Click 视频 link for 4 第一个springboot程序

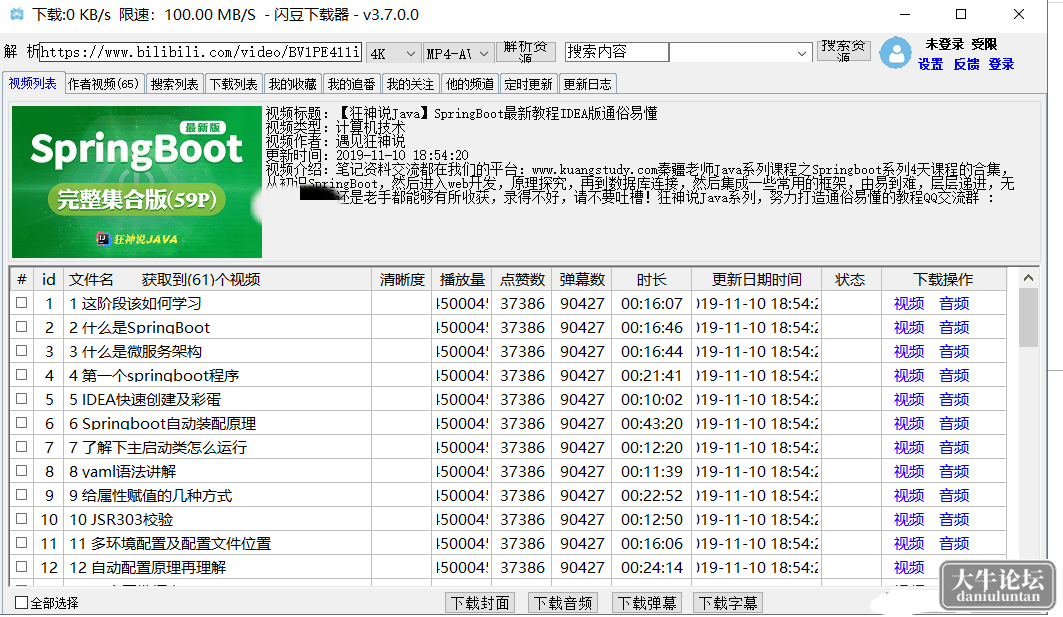point(908,375)
